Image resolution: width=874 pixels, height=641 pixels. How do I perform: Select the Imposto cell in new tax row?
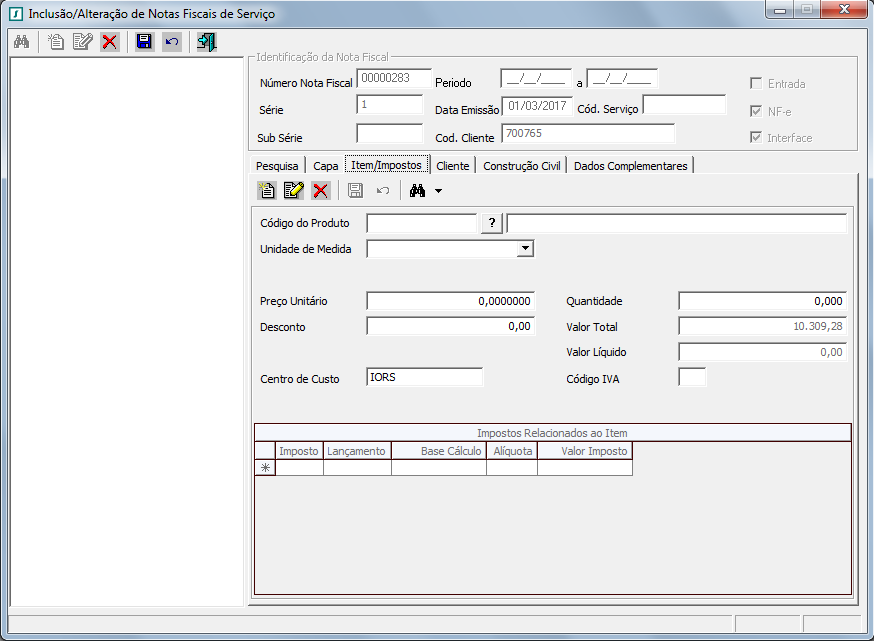(299, 468)
